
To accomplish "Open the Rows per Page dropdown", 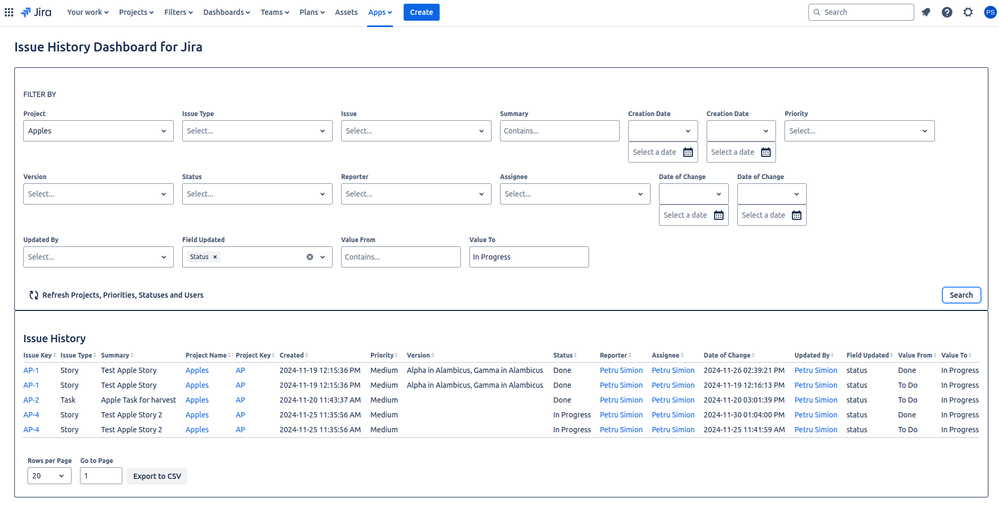I will pyautogui.click(x=50, y=476).
